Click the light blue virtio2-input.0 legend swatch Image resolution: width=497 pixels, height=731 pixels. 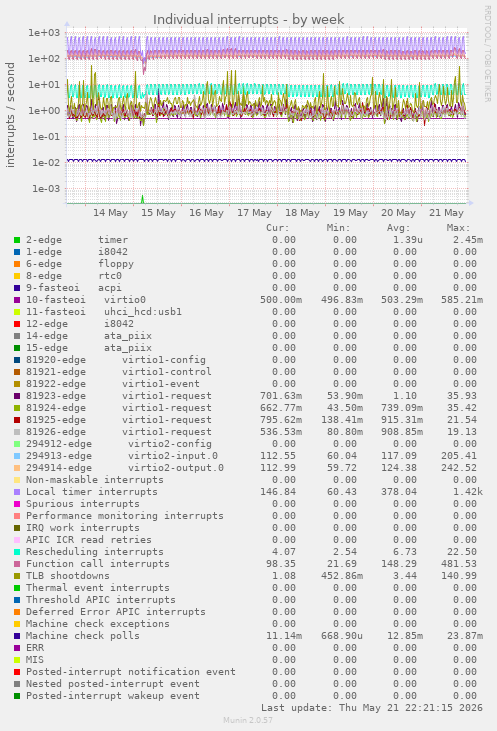tap(17, 456)
